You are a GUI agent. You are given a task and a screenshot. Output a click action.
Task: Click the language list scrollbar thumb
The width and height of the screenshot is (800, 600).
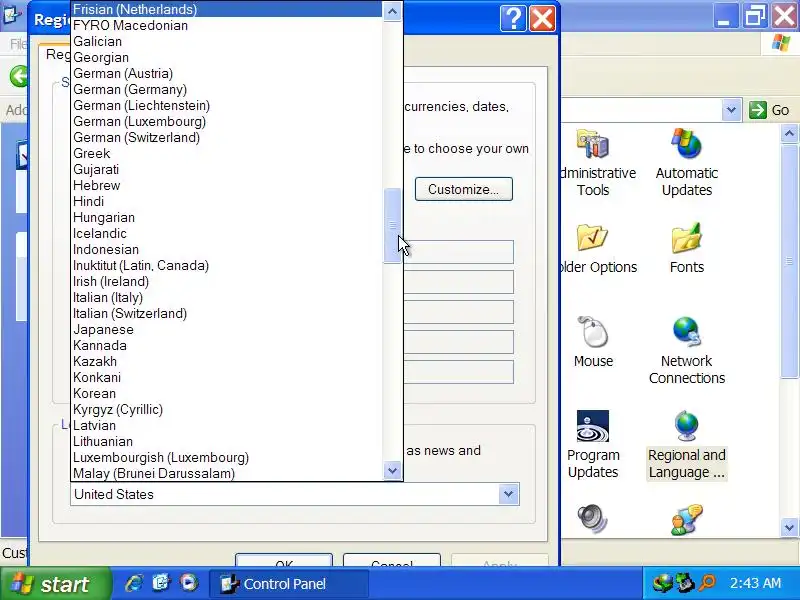[x=392, y=226]
